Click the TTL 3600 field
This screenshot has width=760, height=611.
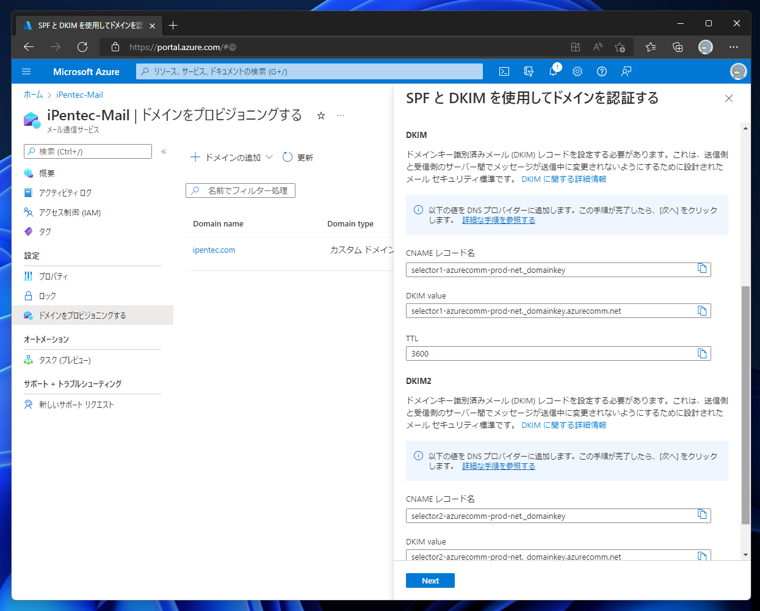(x=558, y=354)
